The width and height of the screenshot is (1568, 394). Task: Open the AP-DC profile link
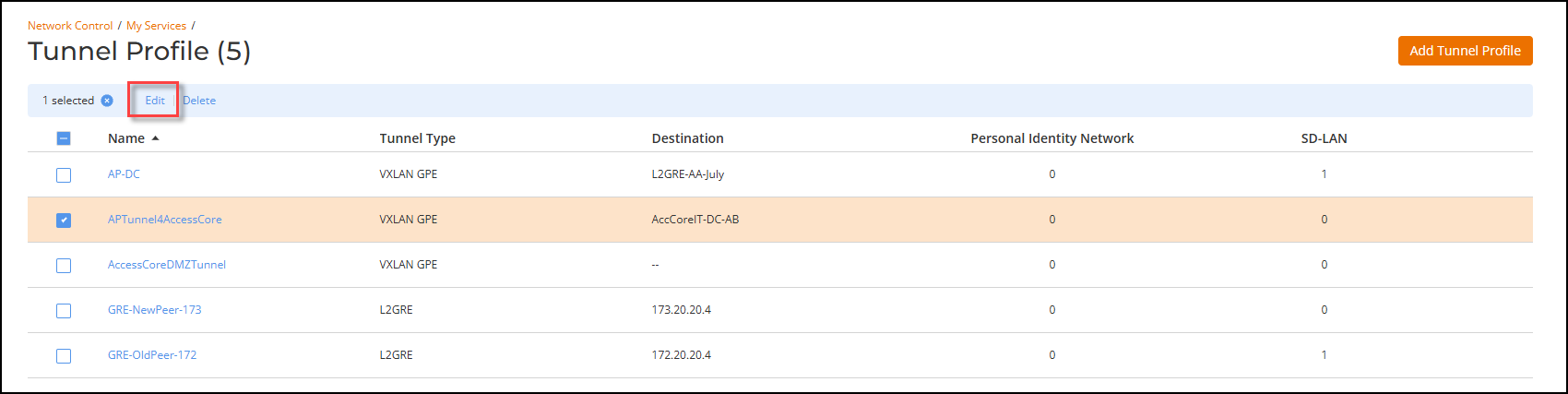124,174
